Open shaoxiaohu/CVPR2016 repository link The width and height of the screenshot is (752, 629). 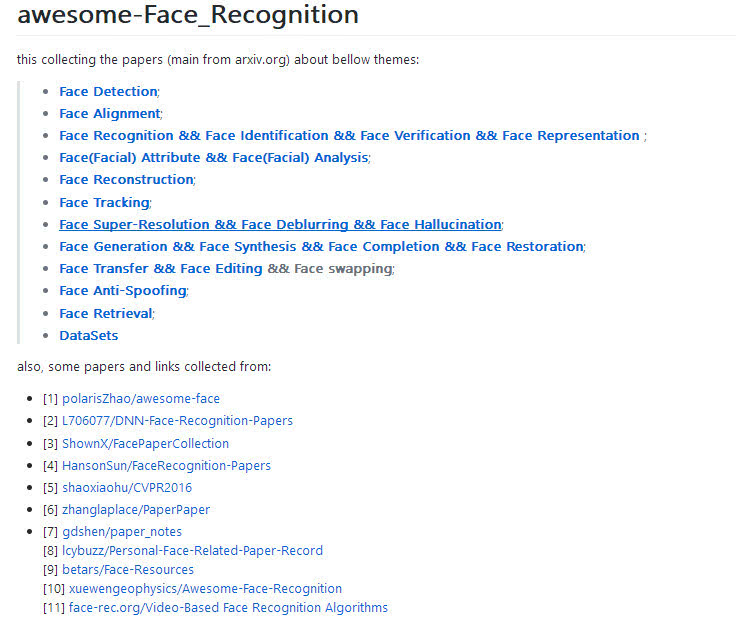(127, 488)
